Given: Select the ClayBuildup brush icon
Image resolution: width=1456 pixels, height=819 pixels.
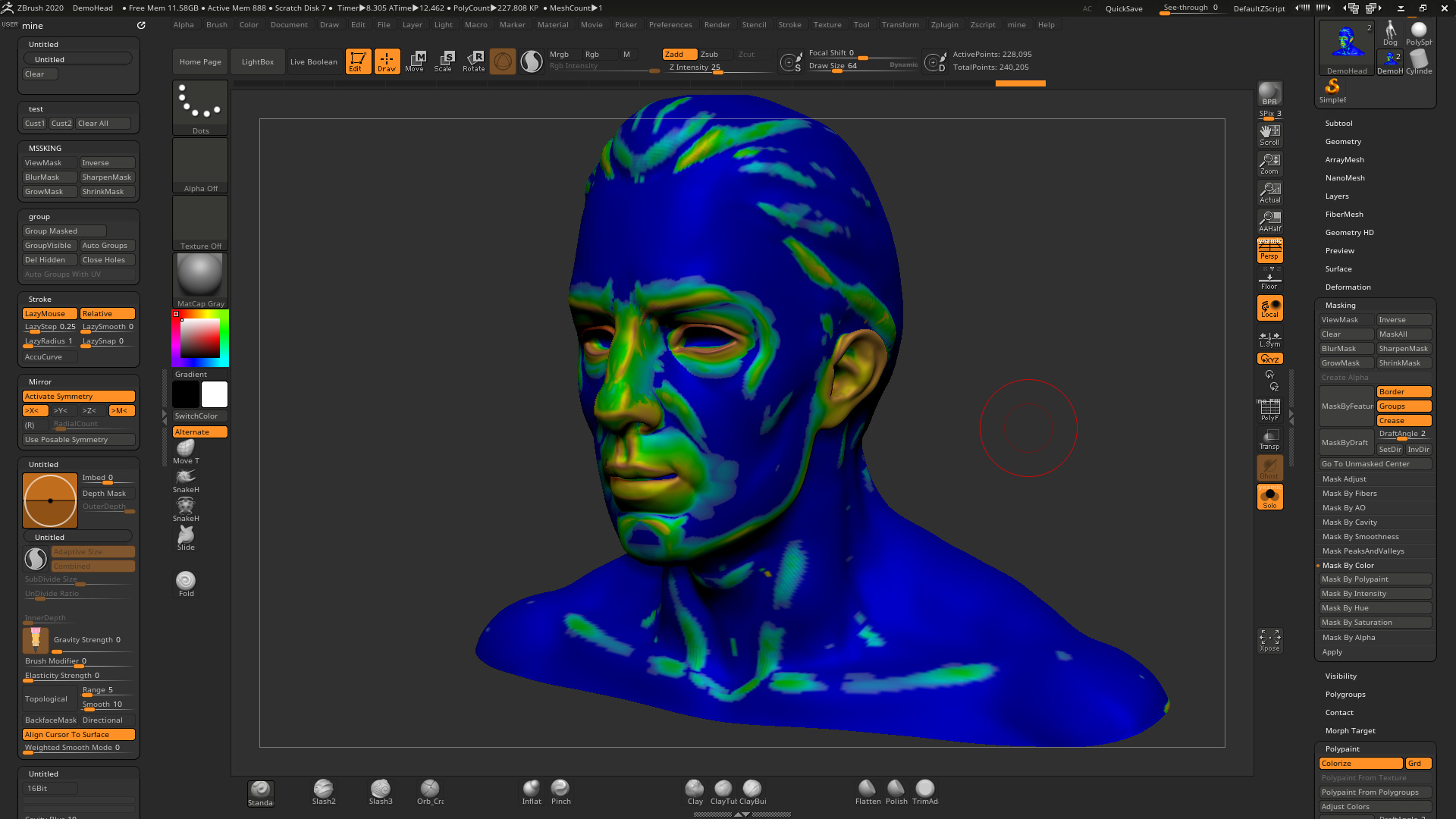Looking at the screenshot, I should 752,790.
